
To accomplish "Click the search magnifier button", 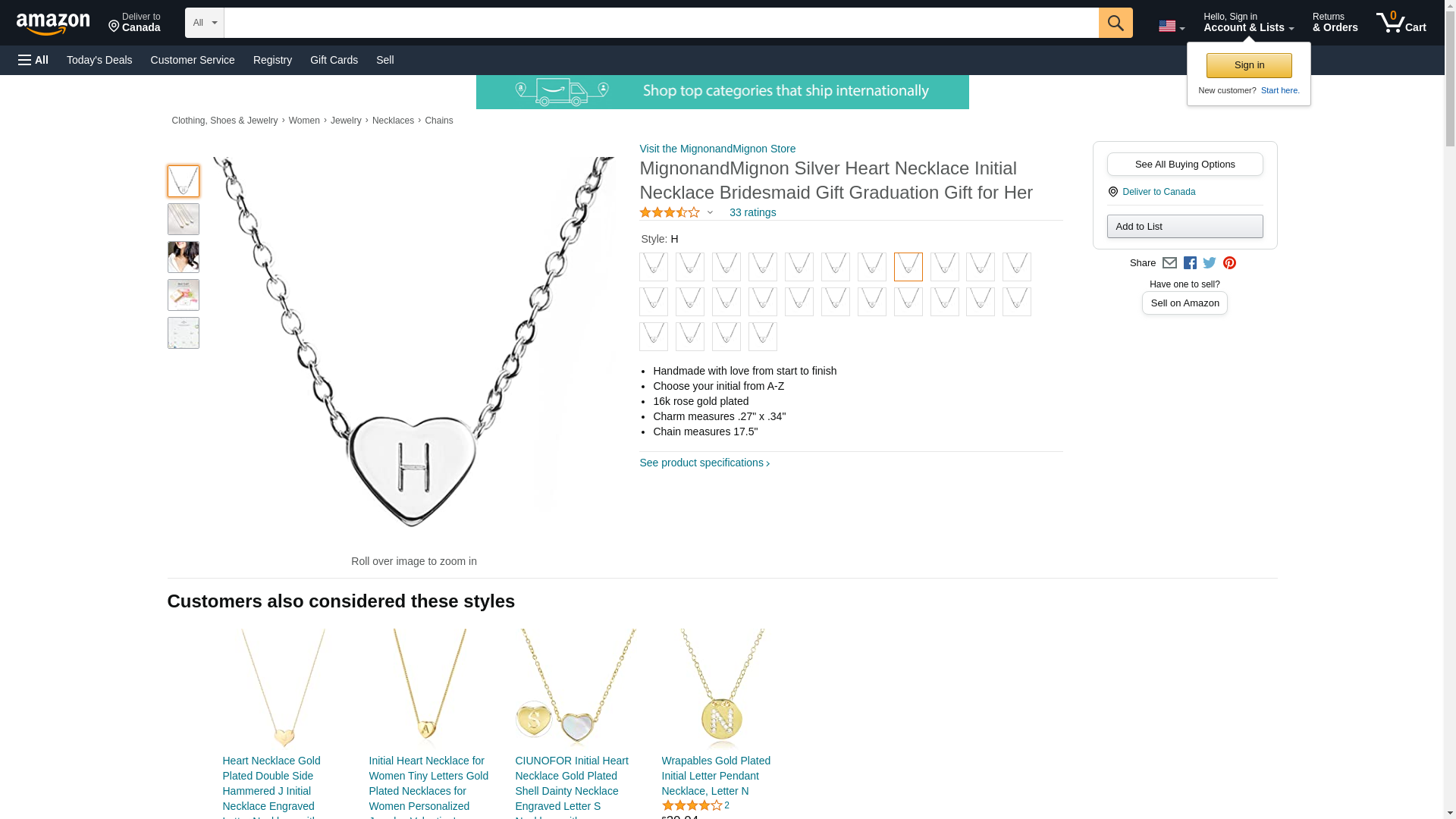I will 1115,23.
